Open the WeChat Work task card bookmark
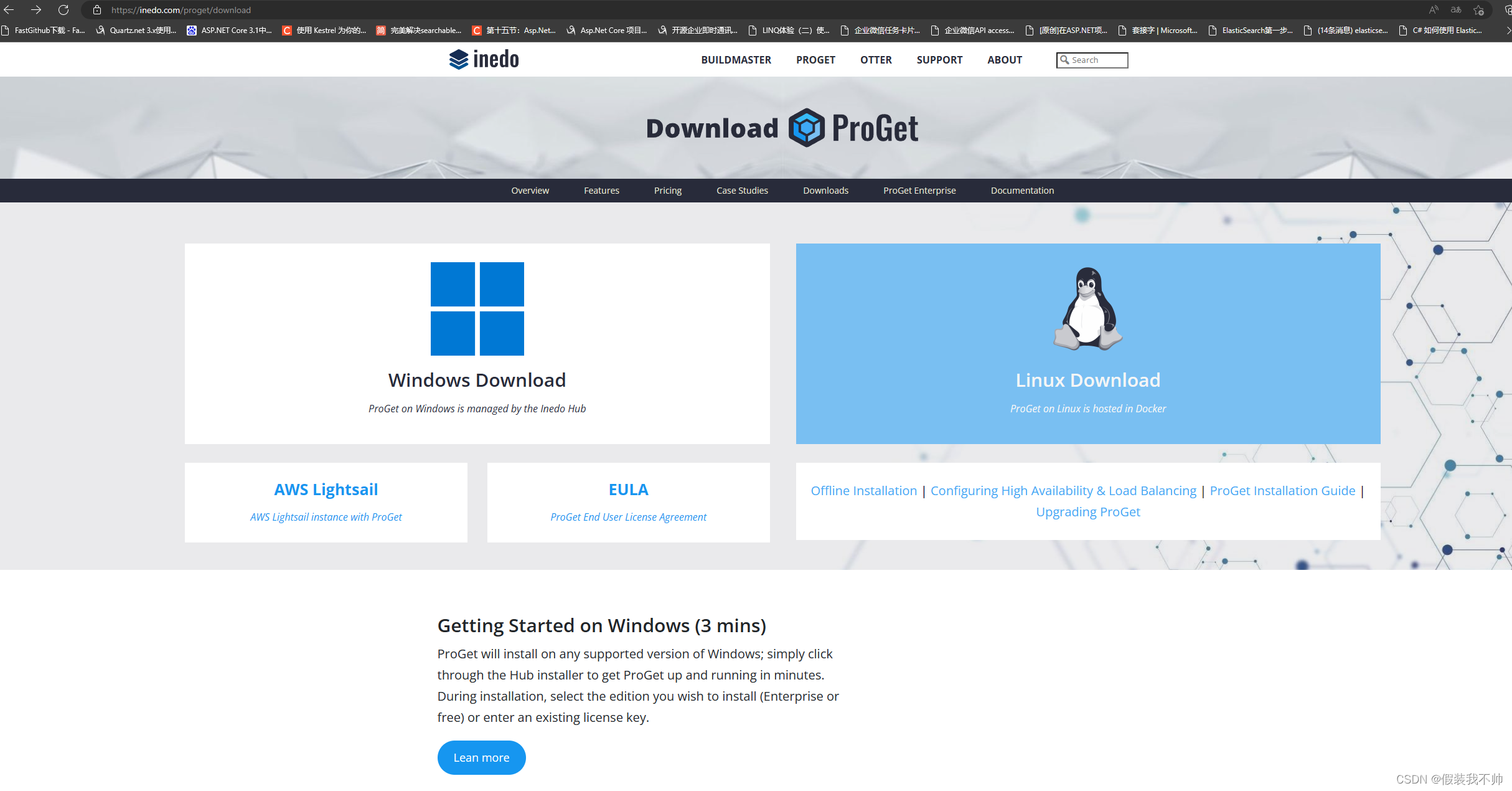This screenshot has width=1512, height=791. (880, 30)
